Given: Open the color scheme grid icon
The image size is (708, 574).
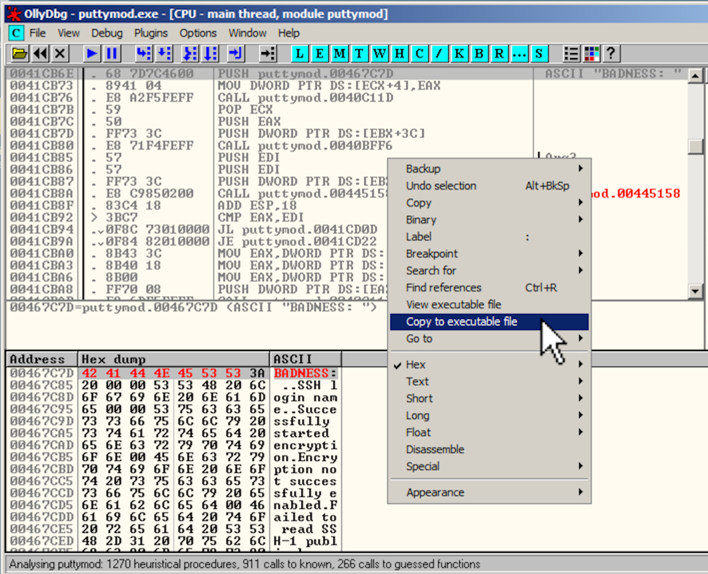Looking at the screenshot, I should click(590, 53).
